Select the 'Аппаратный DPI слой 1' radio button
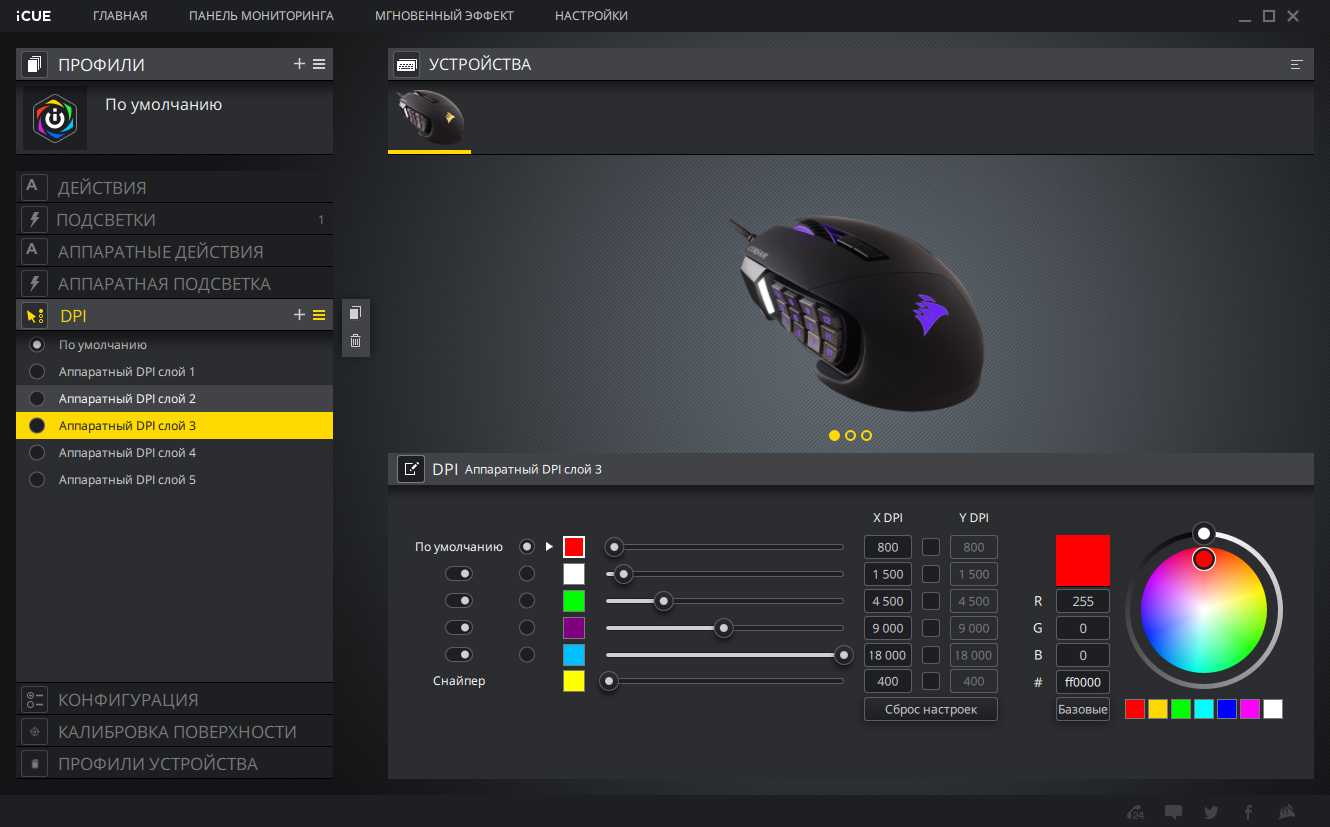This screenshot has height=827, width=1330. tap(37, 372)
